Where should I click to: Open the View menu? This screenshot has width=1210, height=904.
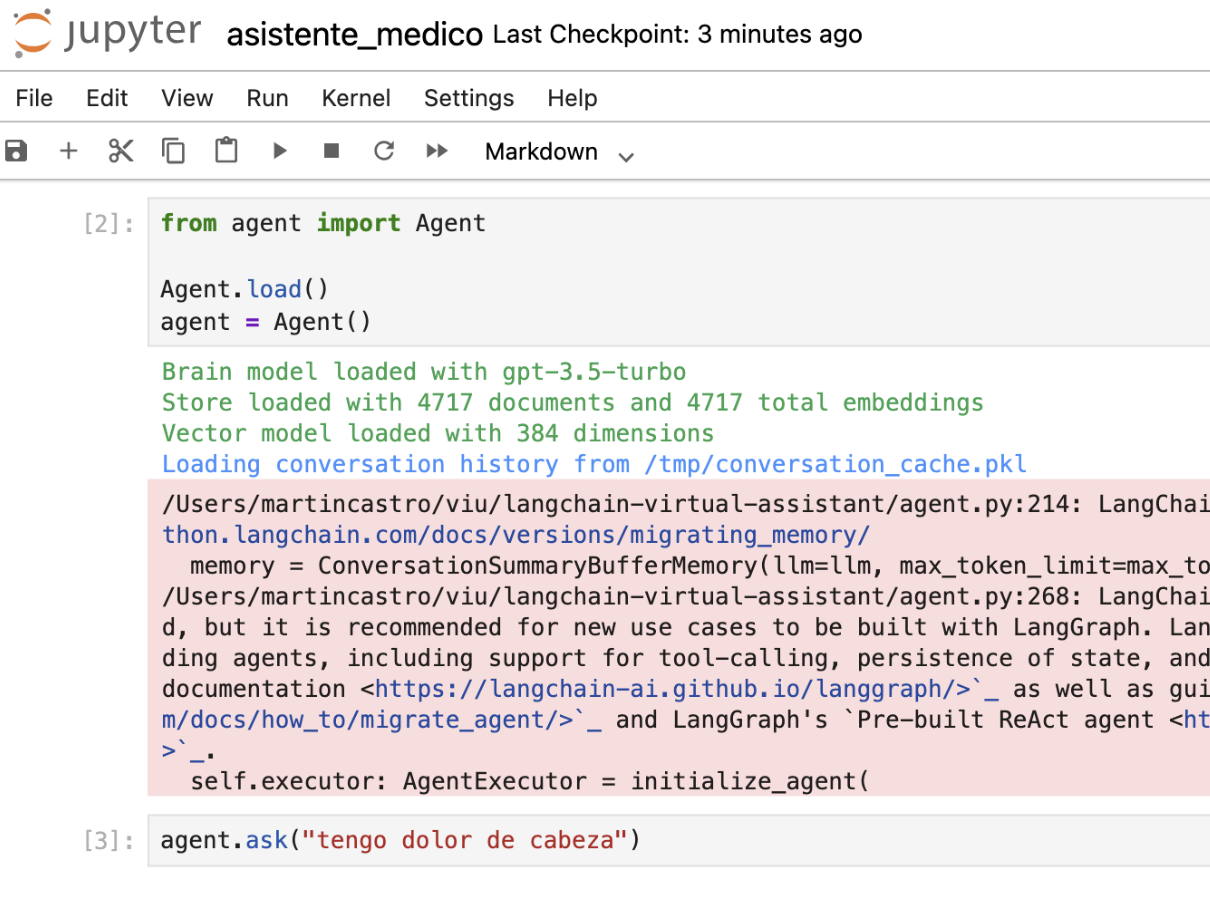coord(187,98)
